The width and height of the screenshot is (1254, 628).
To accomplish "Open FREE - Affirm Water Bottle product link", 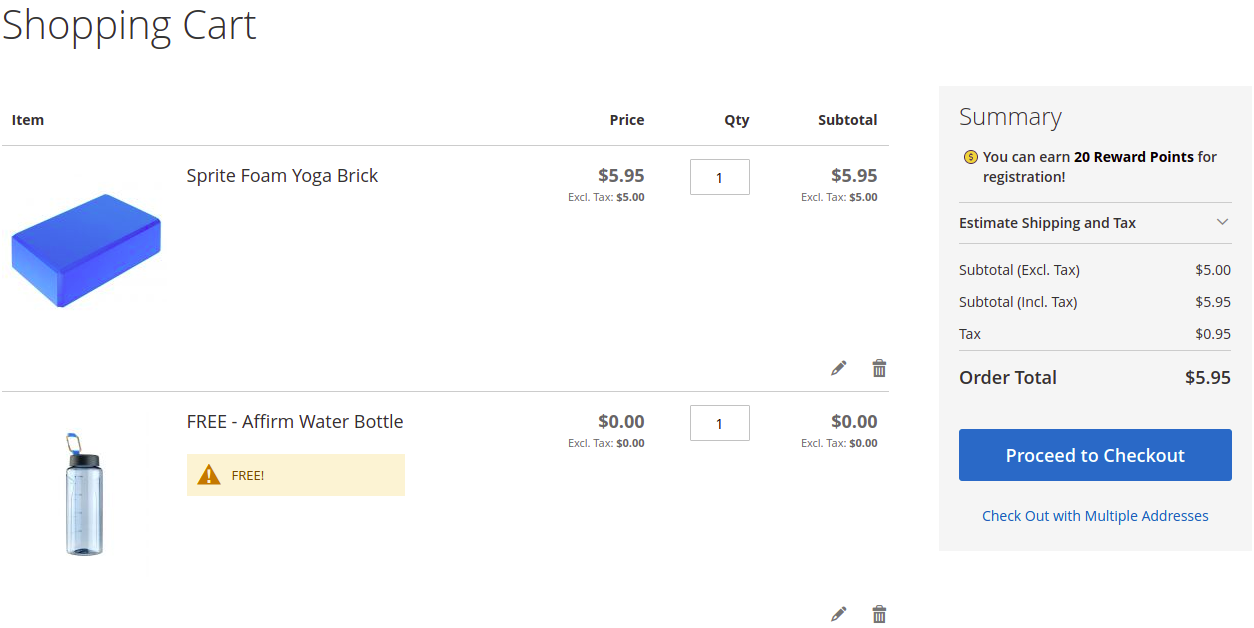I will coord(295,422).
